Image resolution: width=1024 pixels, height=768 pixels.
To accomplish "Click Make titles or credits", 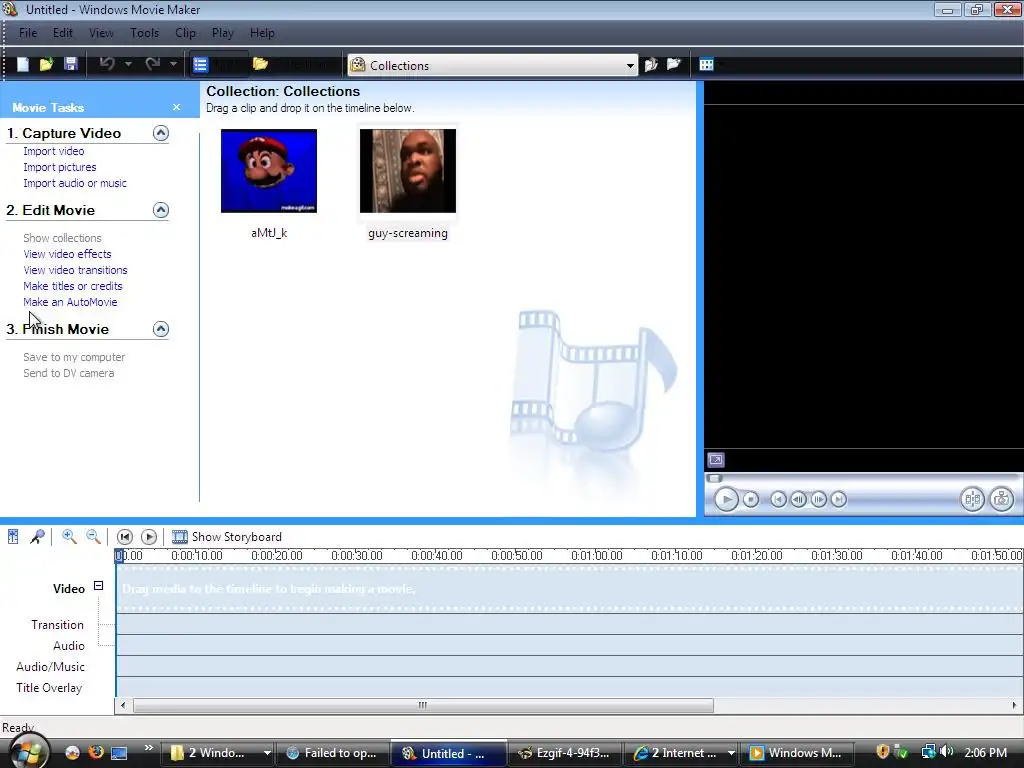I will point(72,286).
